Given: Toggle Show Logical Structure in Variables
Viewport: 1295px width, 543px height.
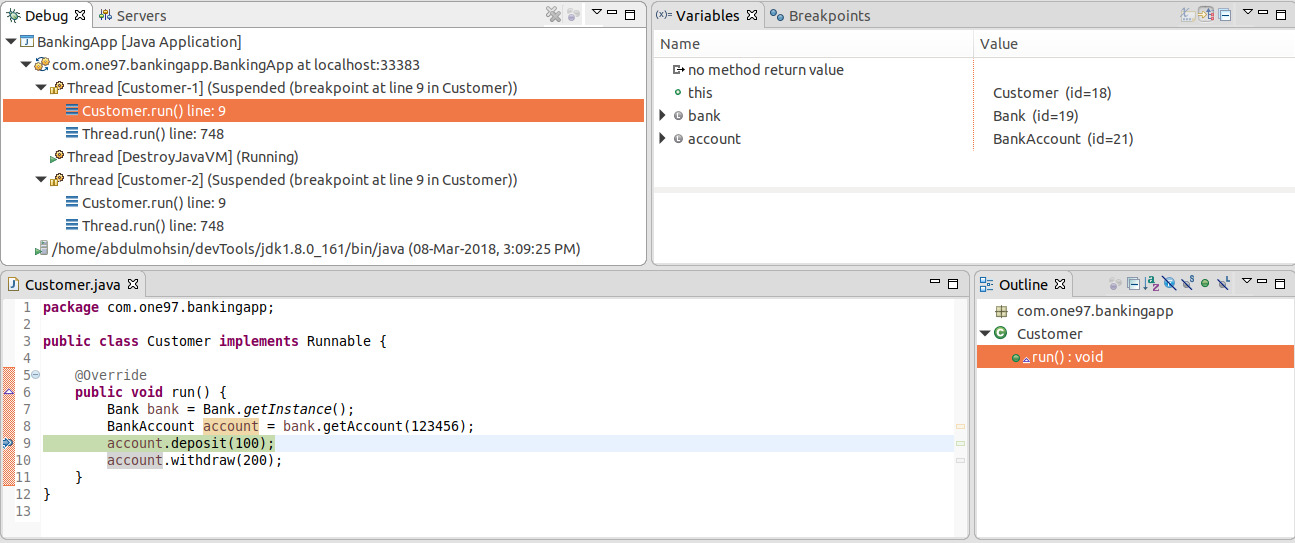Looking at the screenshot, I should (x=1206, y=15).
